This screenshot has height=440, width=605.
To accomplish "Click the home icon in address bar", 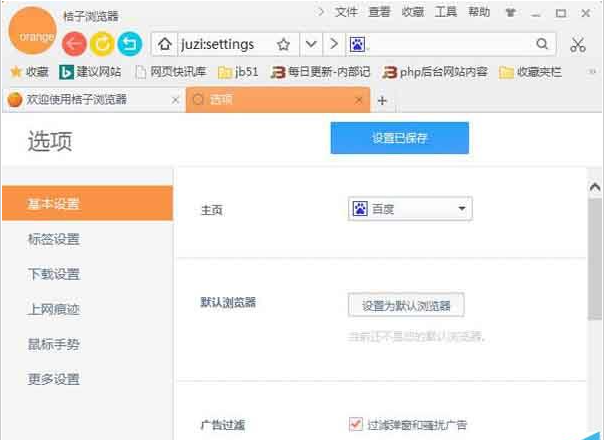I will pyautogui.click(x=163, y=45).
